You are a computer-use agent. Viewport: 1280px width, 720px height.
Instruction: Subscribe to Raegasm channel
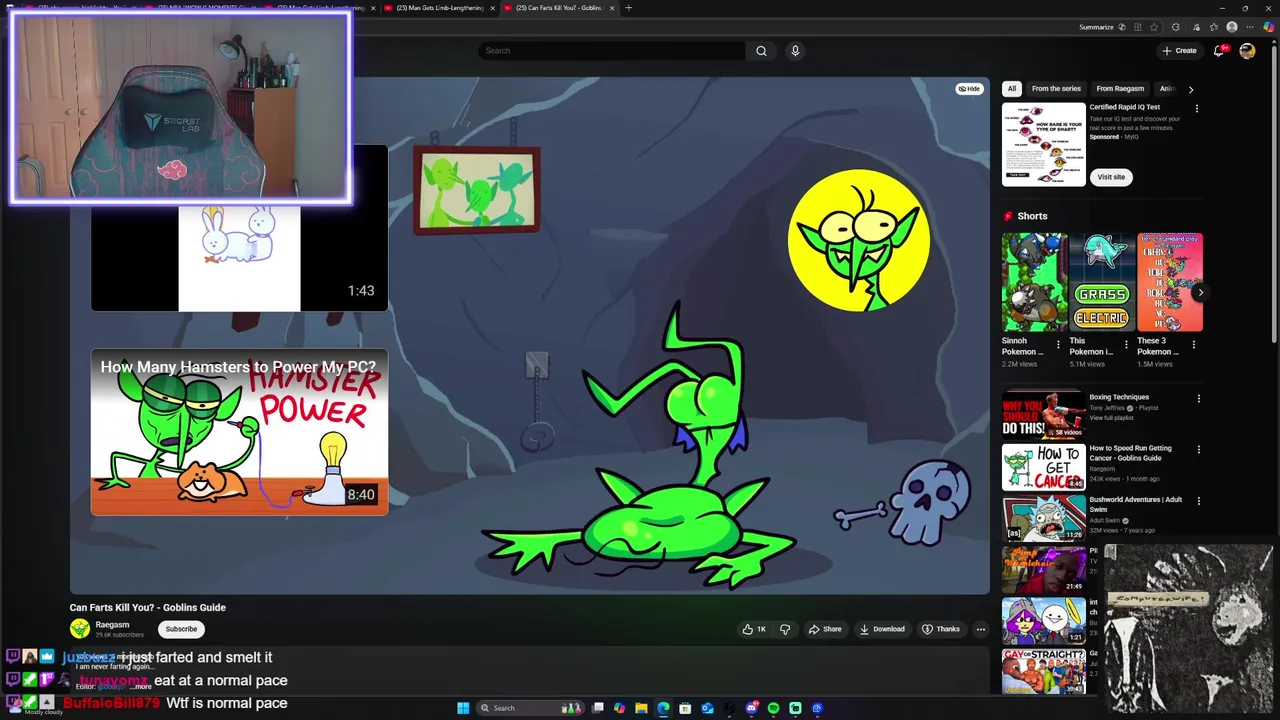[181, 629]
